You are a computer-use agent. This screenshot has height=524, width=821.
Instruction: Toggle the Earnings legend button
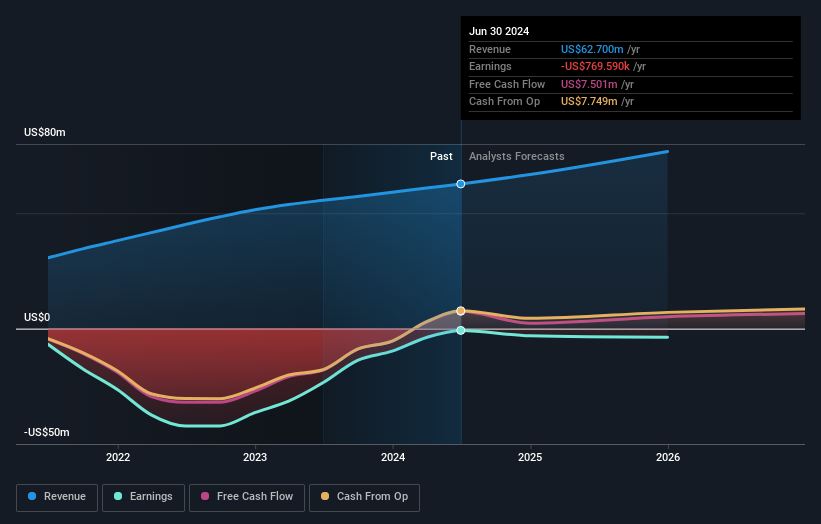143,497
